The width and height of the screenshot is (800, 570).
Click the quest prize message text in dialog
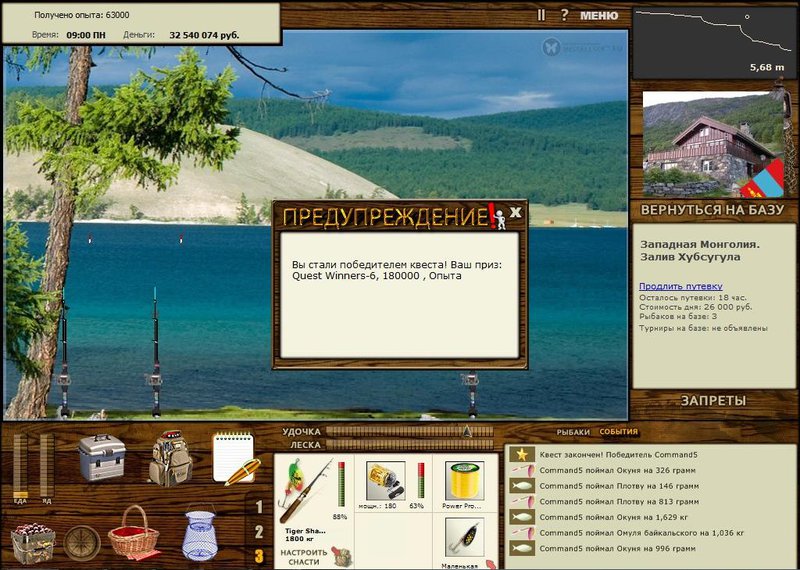(397, 270)
